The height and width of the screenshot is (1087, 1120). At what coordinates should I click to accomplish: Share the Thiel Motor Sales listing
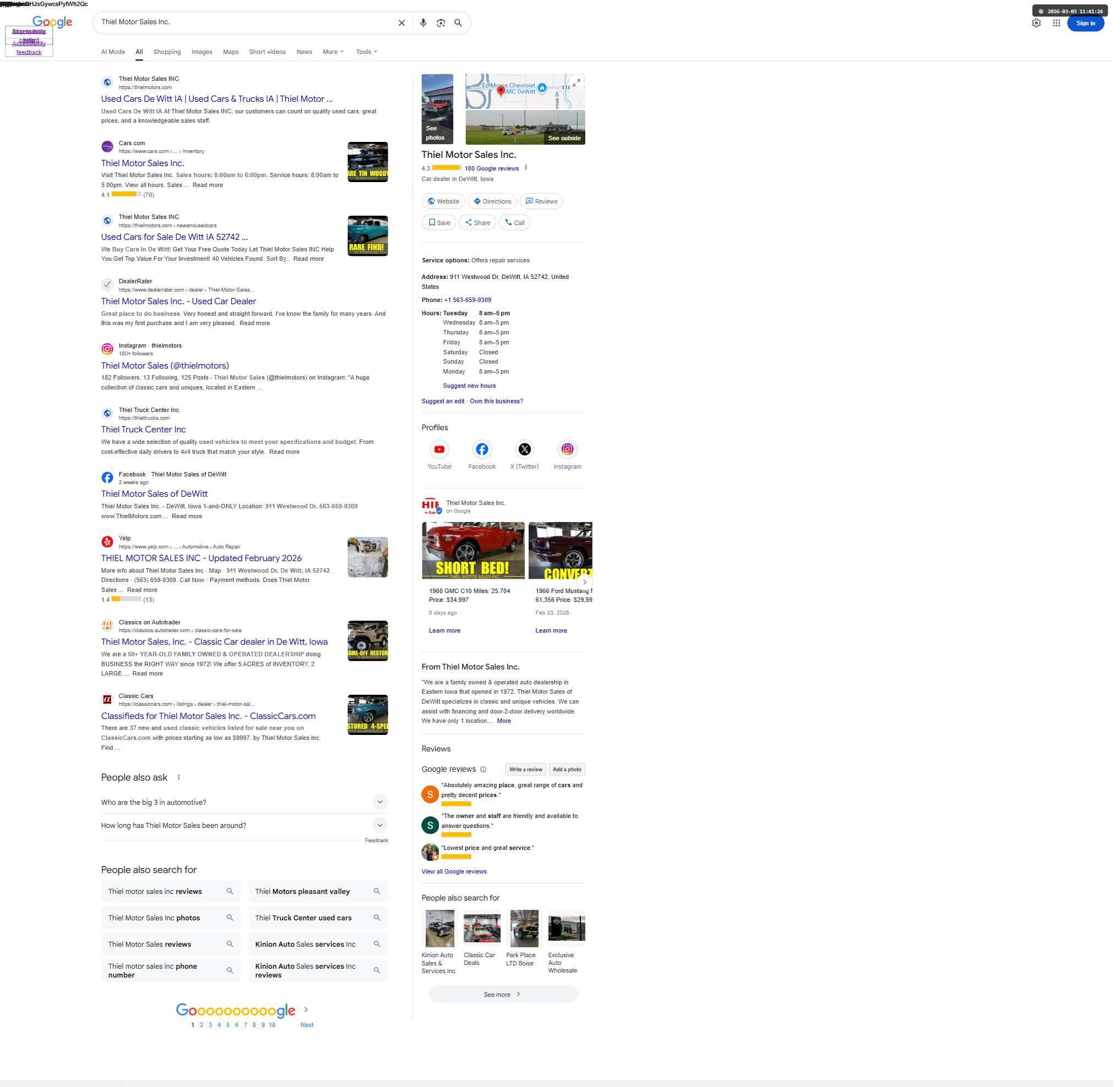pyautogui.click(x=477, y=222)
